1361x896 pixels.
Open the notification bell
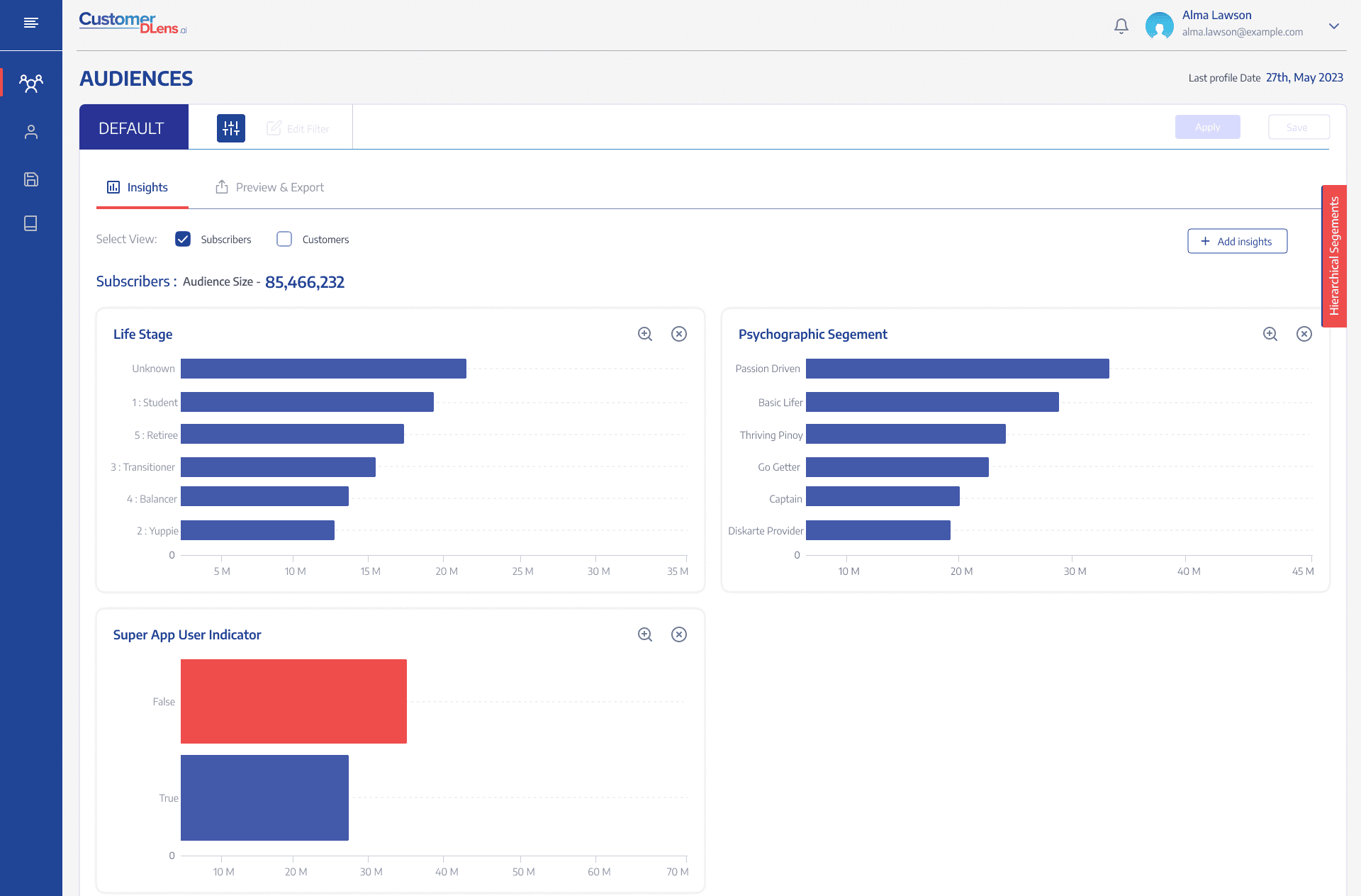[x=1121, y=26]
